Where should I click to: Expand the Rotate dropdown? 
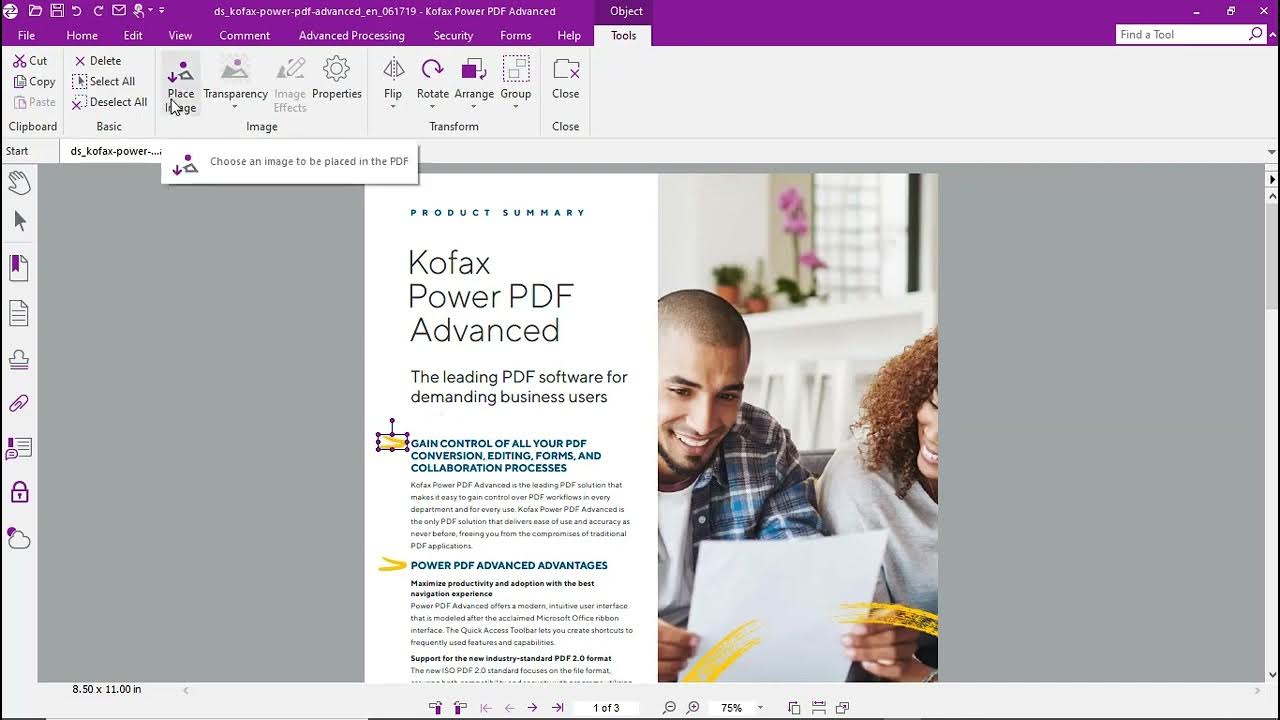click(x=432, y=106)
